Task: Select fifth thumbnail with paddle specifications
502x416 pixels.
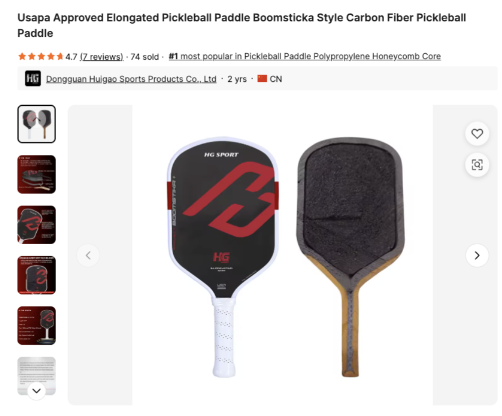Action: tap(37, 325)
